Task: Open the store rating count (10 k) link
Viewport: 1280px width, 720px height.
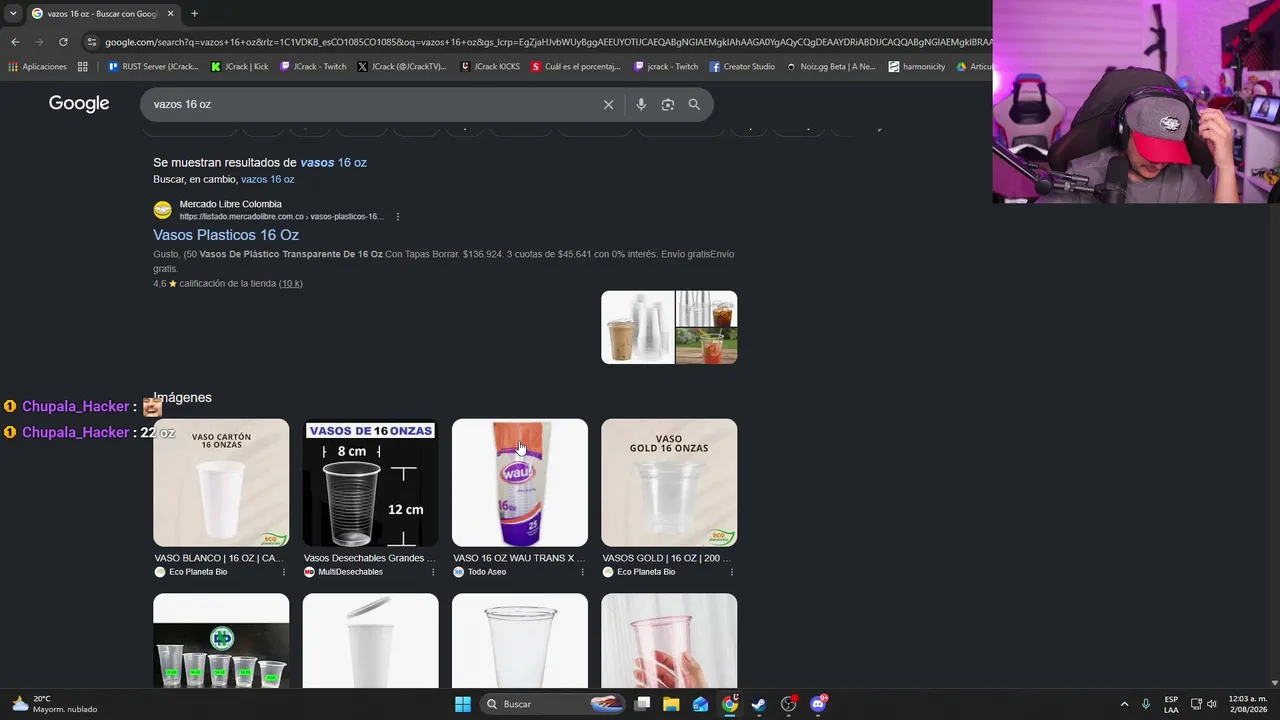Action: [x=290, y=284]
